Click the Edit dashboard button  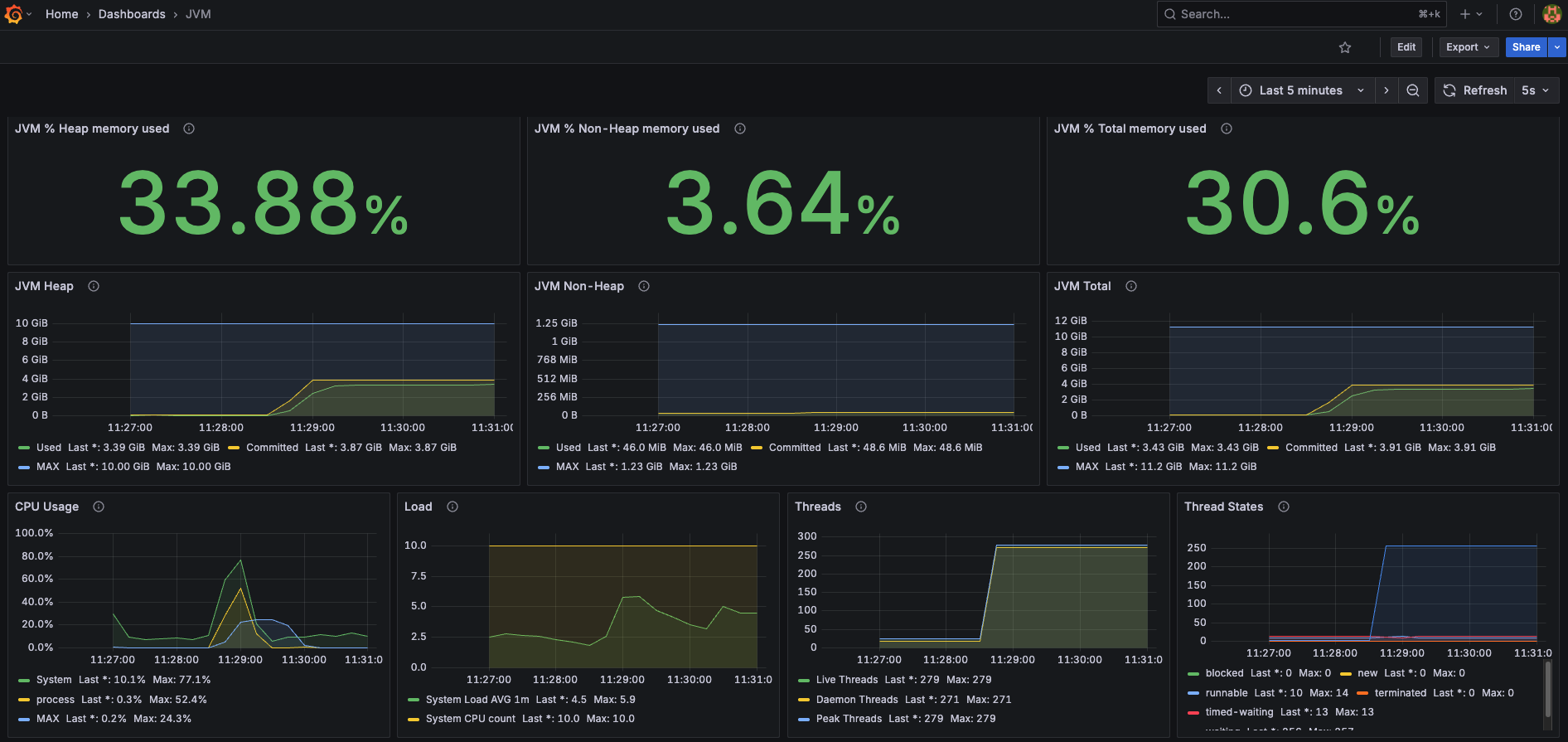pyautogui.click(x=1406, y=47)
